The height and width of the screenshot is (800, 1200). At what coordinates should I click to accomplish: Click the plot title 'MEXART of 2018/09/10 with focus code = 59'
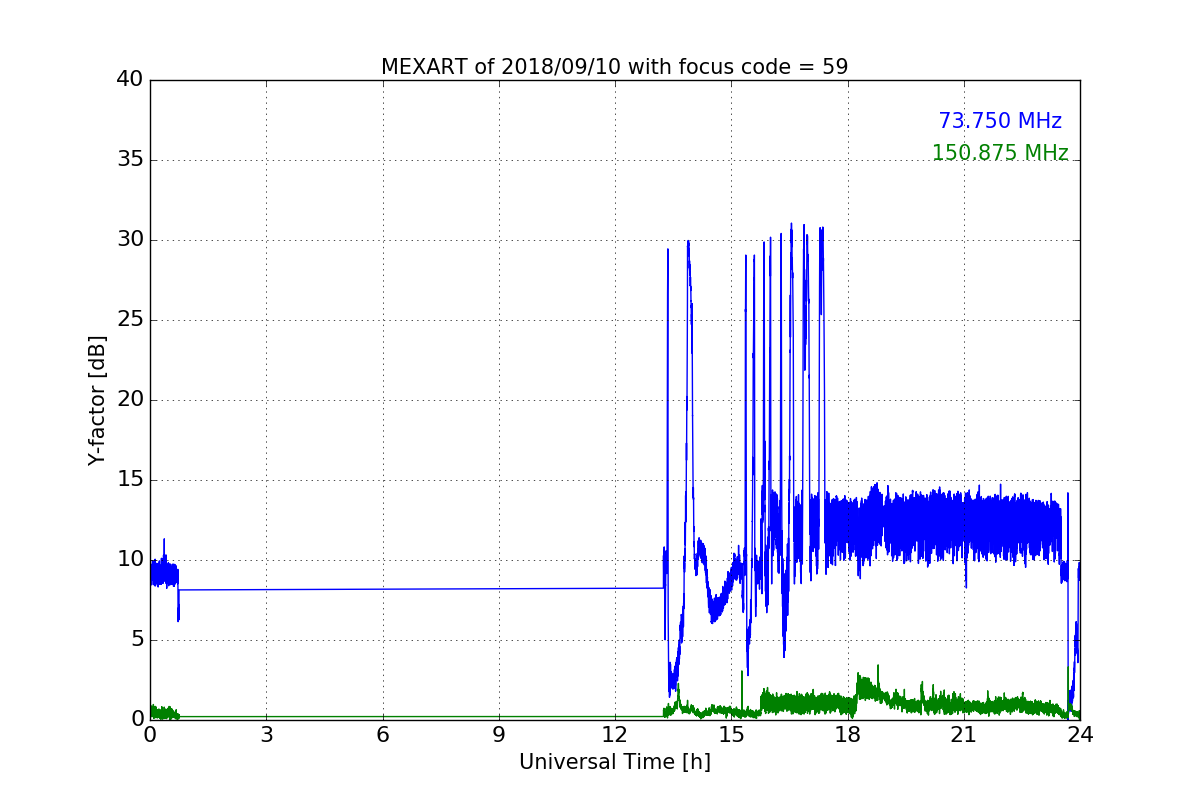click(614, 67)
